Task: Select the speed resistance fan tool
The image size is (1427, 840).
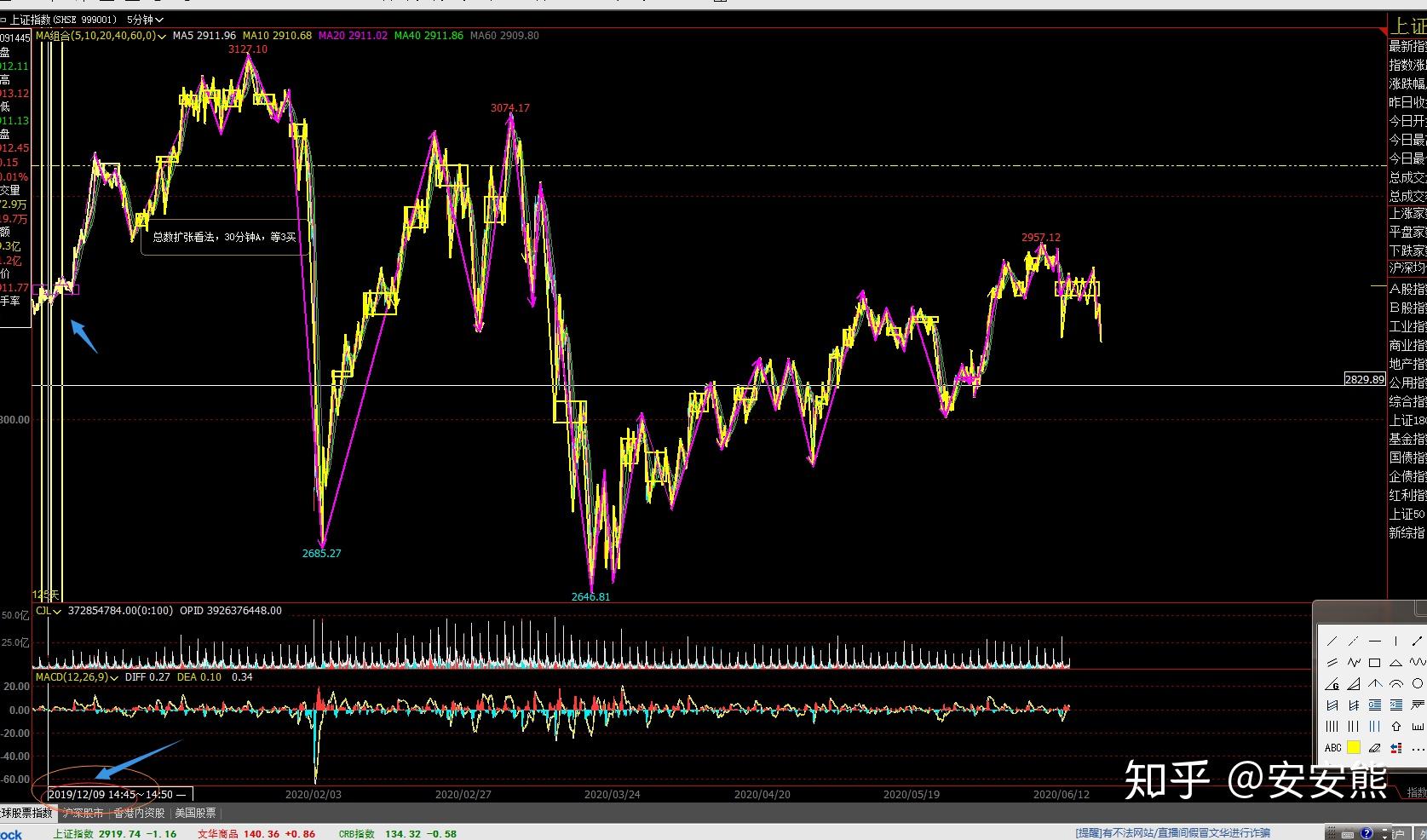Action: click(x=1354, y=683)
